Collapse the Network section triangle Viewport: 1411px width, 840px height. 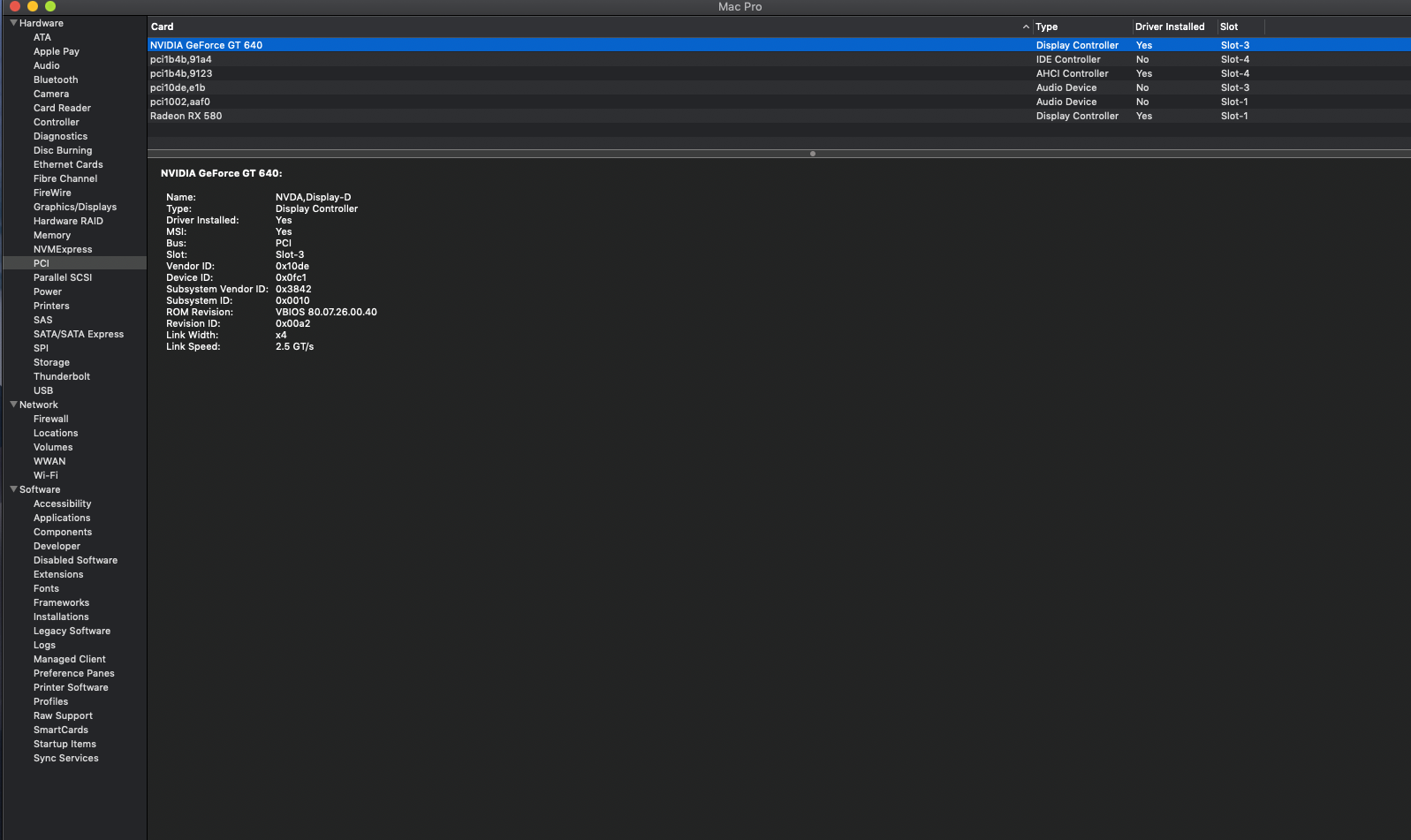[13, 405]
